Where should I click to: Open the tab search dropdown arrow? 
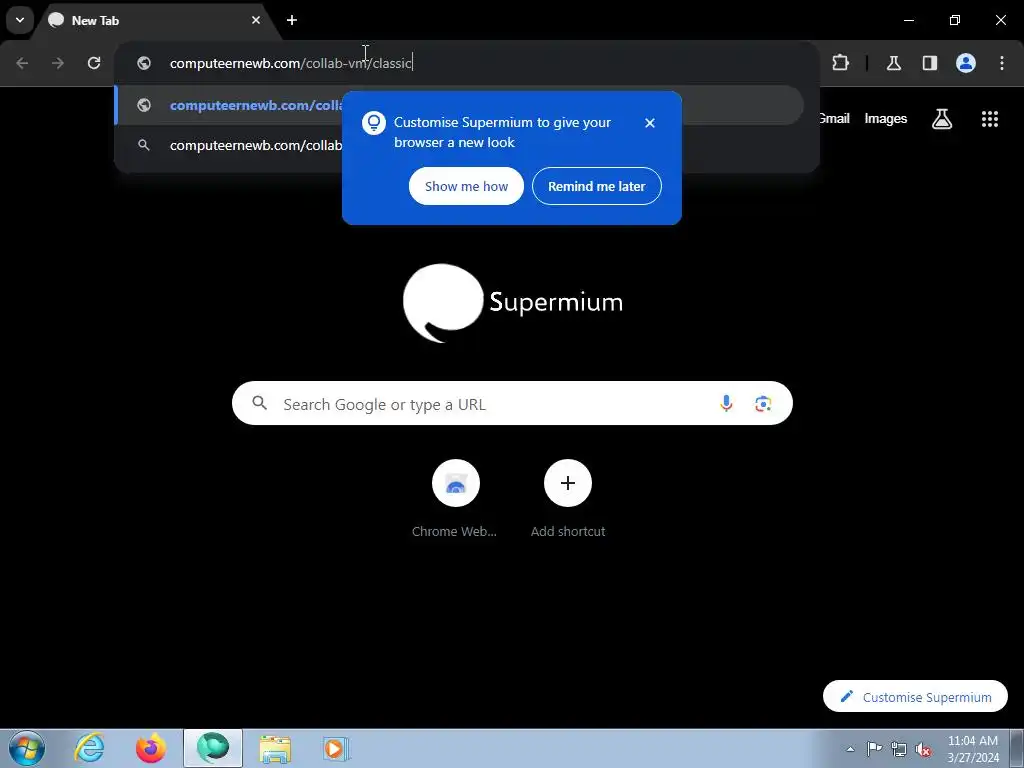click(x=20, y=20)
